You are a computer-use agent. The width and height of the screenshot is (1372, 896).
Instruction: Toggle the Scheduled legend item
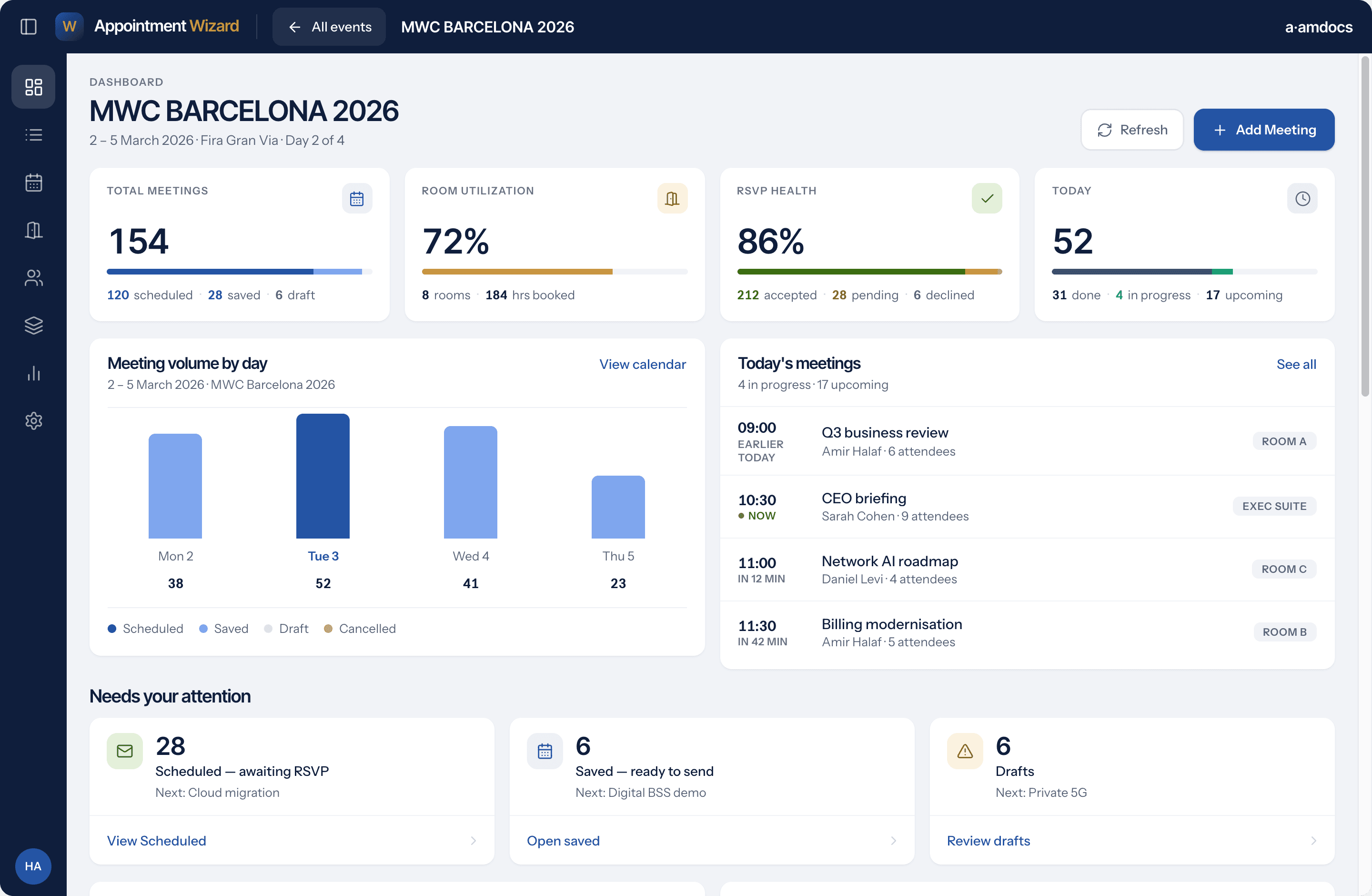pos(145,629)
